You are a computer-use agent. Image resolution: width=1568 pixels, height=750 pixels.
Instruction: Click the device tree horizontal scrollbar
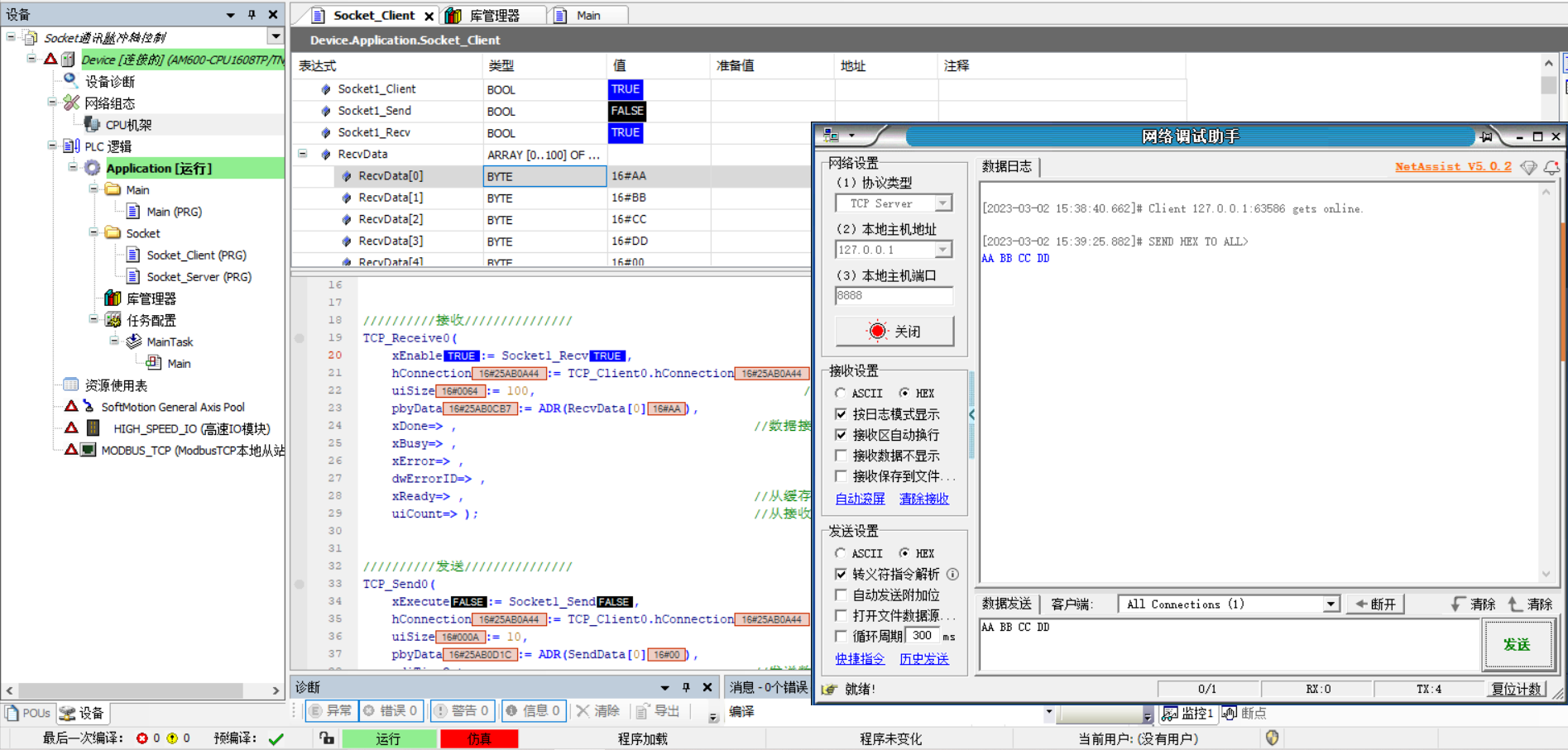point(131,690)
